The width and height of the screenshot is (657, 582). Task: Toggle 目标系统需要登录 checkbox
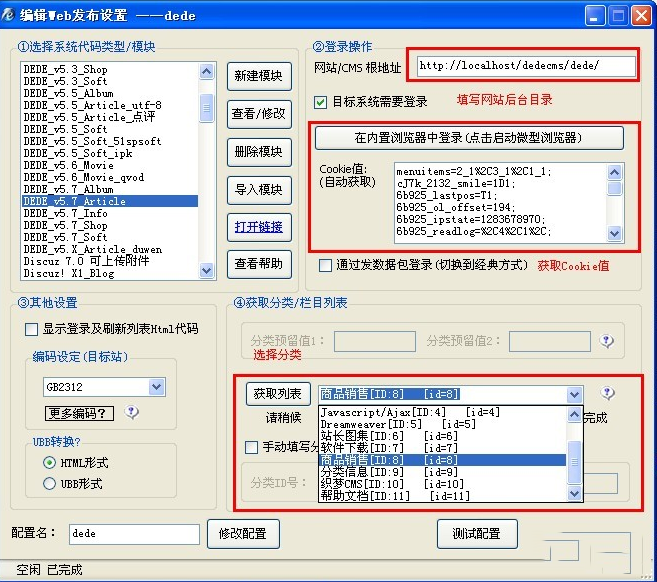click(321, 101)
